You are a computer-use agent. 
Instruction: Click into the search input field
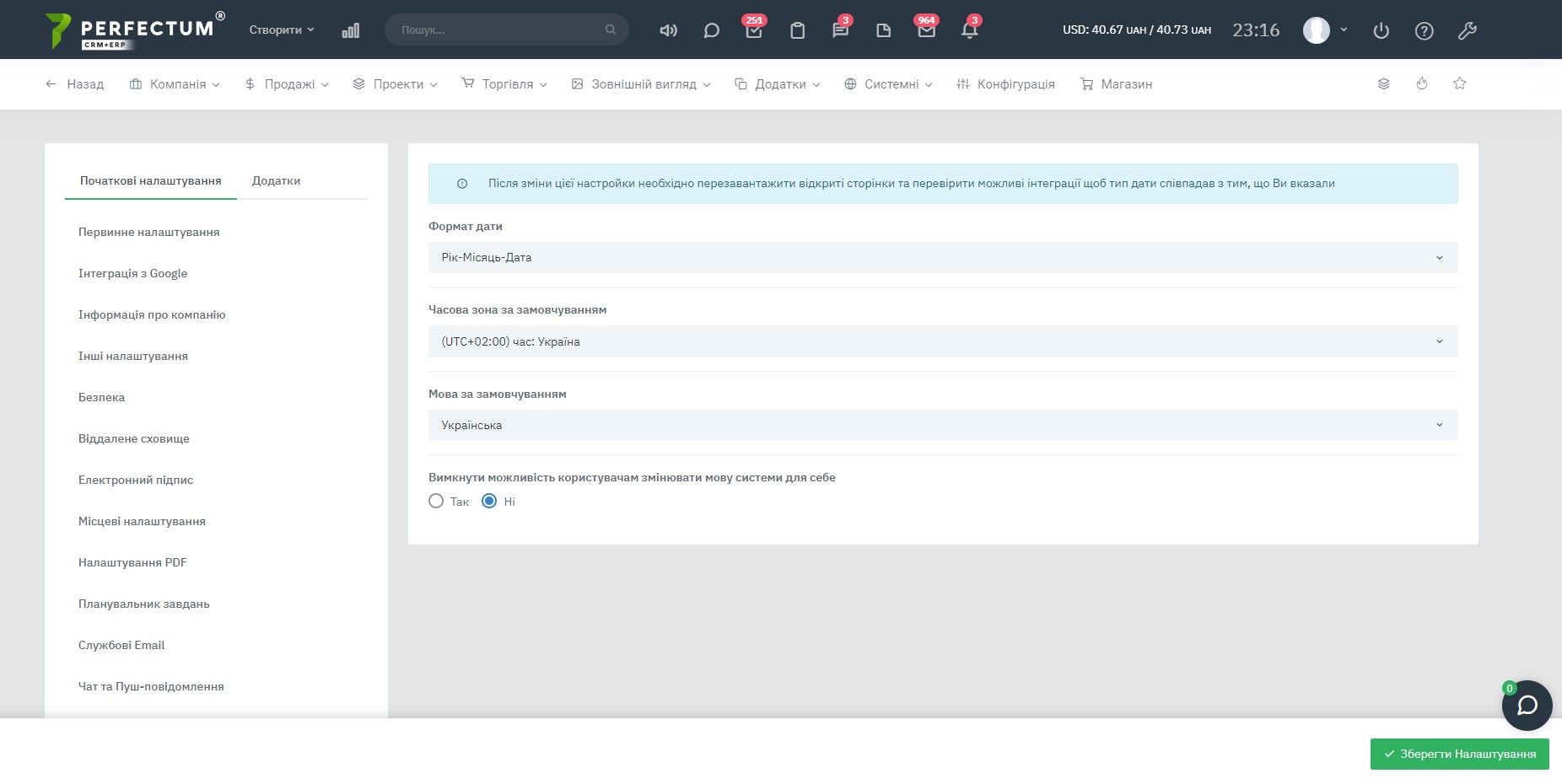[499, 30]
